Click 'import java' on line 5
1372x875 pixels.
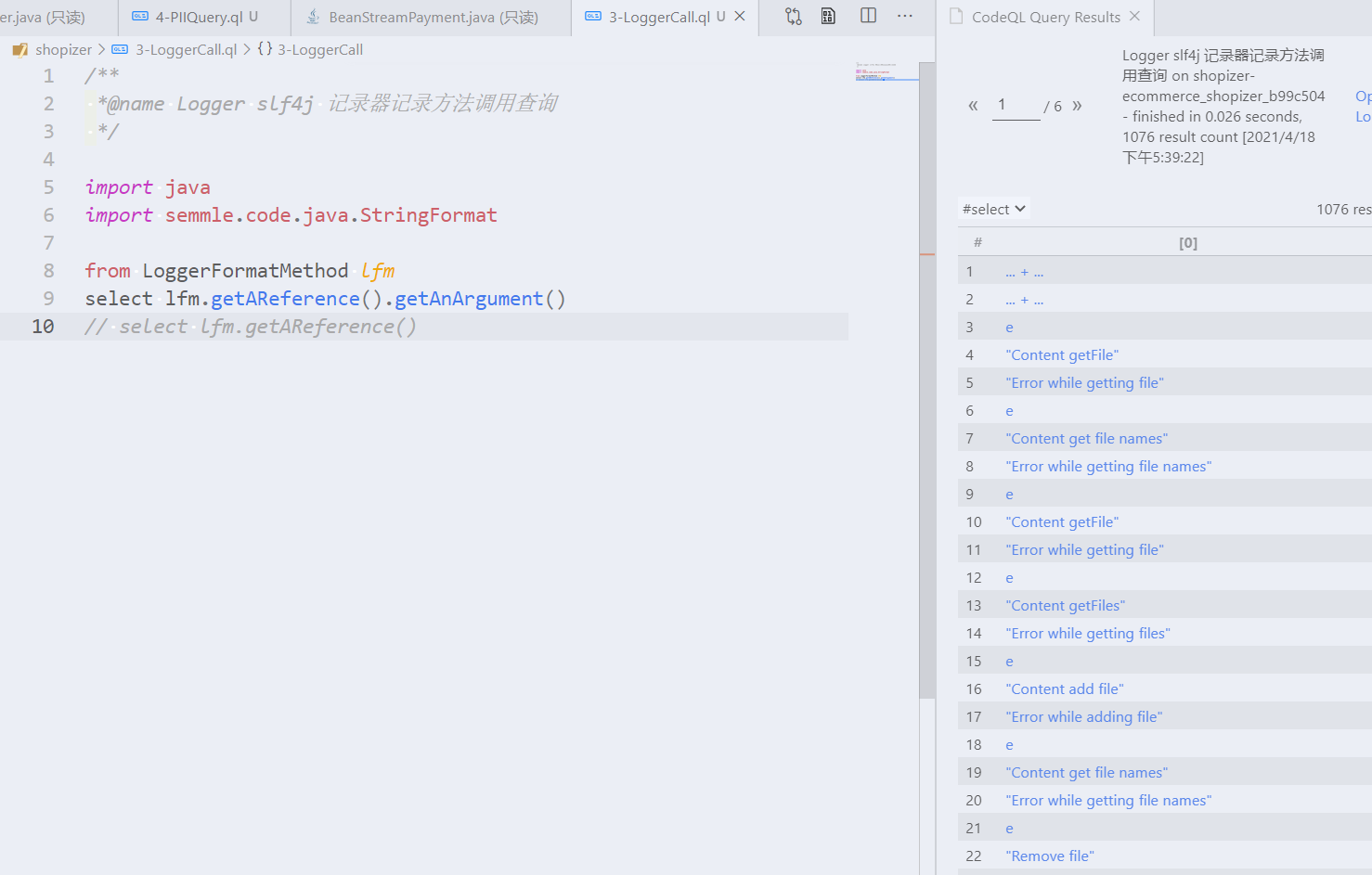pos(148,187)
